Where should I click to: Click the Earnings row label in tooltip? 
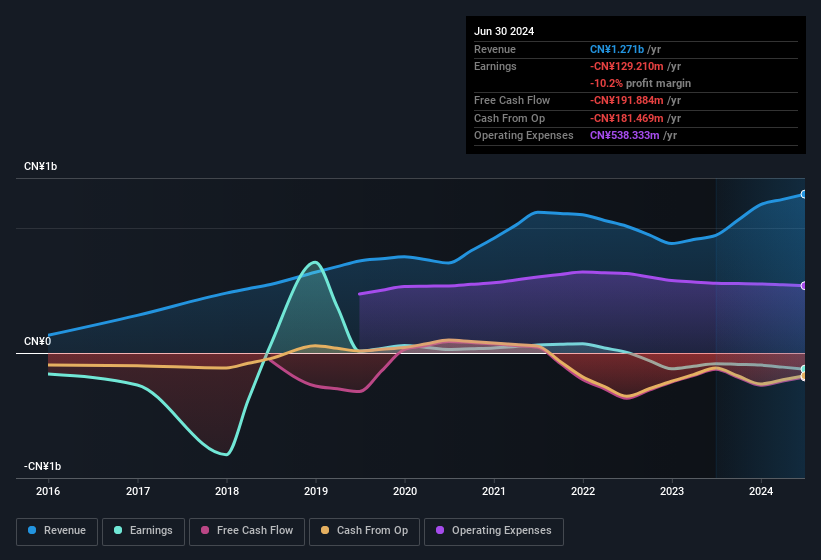pyautogui.click(x=495, y=66)
